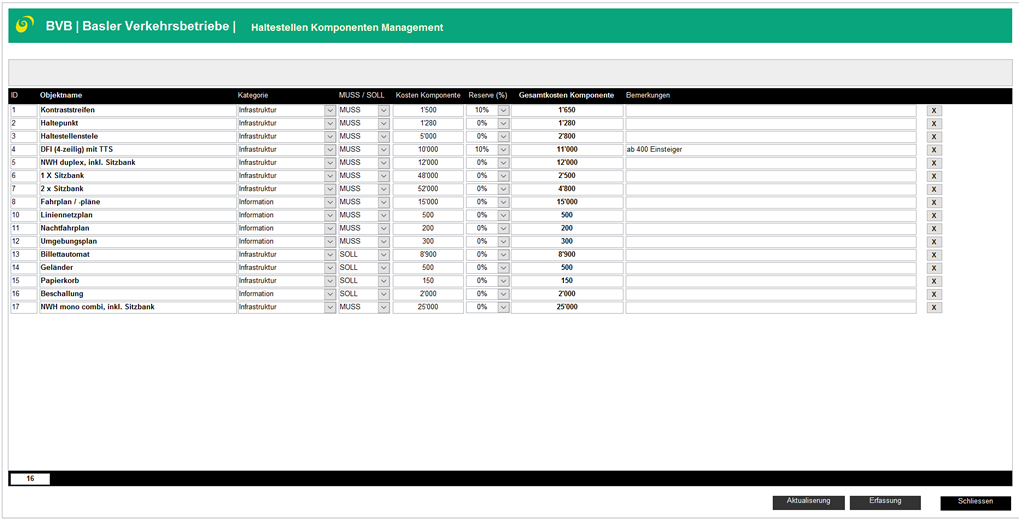
Task: Remove the DFI (4-zeilig) mit TTS row
Action: click(x=934, y=150)
